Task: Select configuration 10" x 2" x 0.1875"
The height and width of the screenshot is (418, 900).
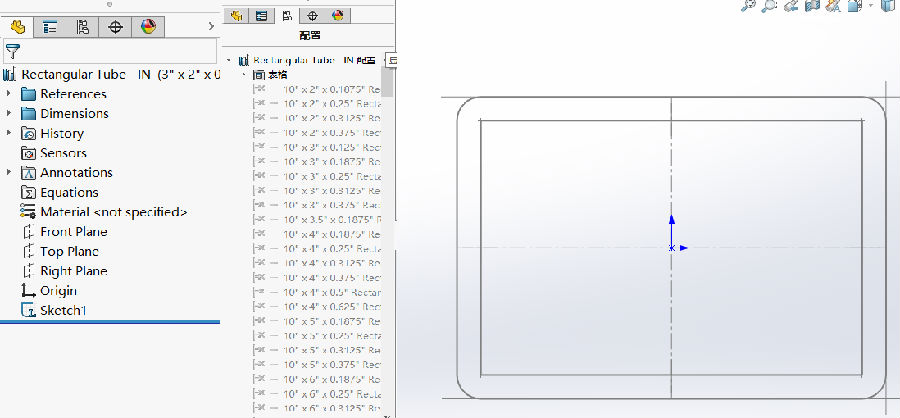Action: [x=317, y=90]
